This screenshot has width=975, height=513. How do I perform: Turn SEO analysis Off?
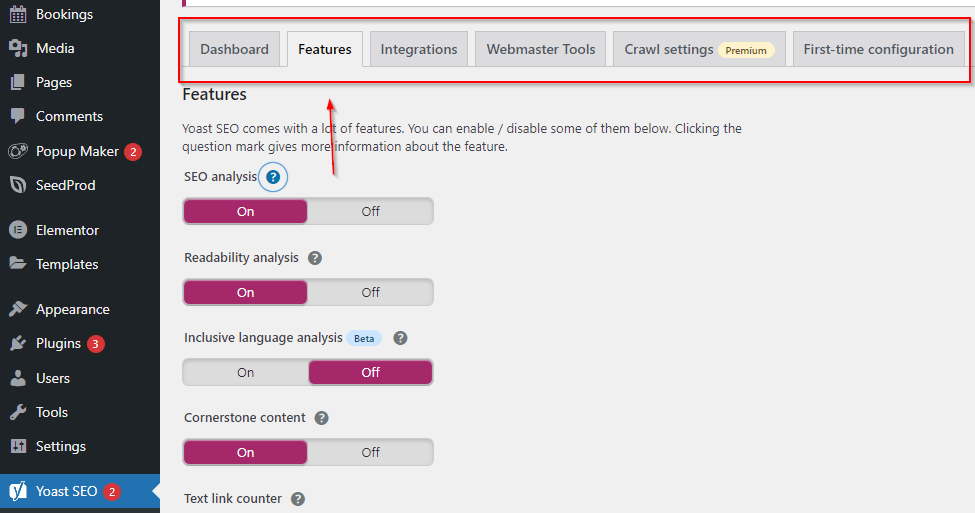click(370, 211)
